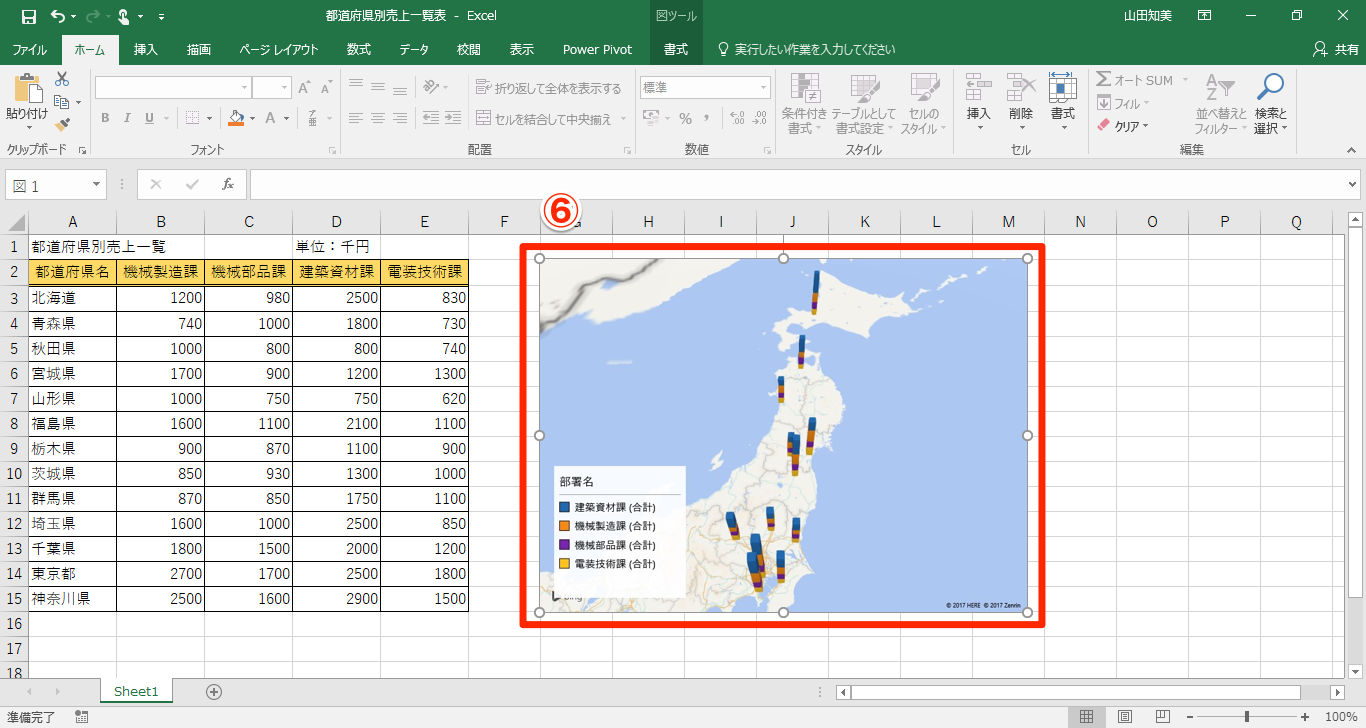Click the Save icon in quick access toolbar
The width and height of the screenshot is (1366, 728).
pos(28,16)
